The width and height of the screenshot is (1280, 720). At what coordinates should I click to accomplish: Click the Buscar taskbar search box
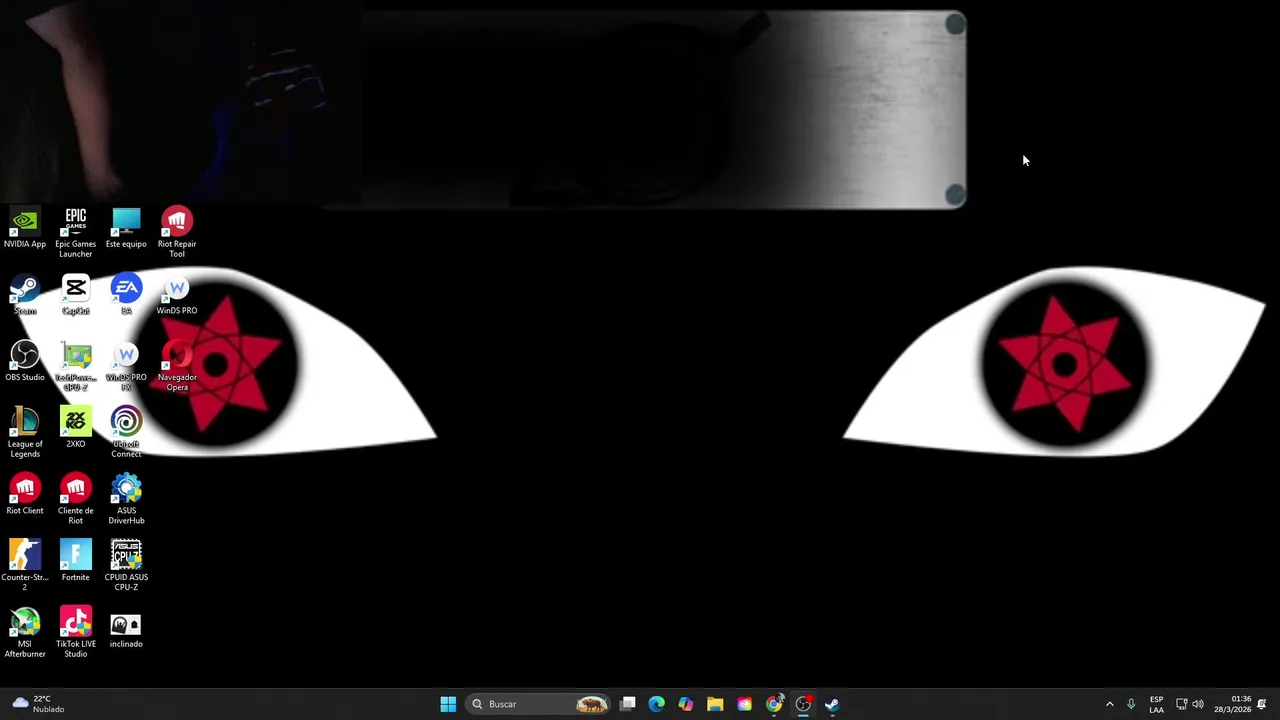click(540, 704)
